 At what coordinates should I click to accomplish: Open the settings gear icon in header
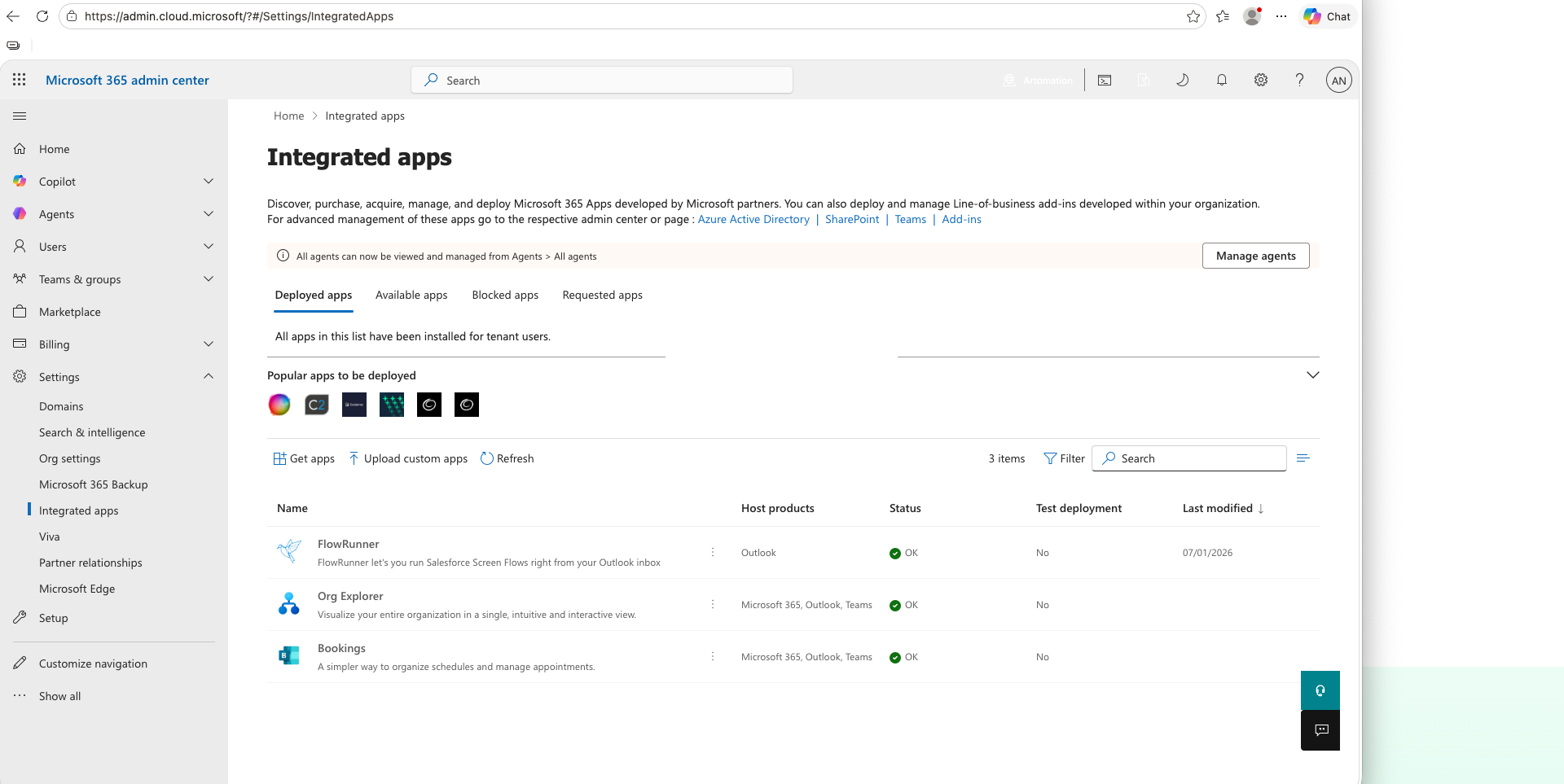[1261, 80]
